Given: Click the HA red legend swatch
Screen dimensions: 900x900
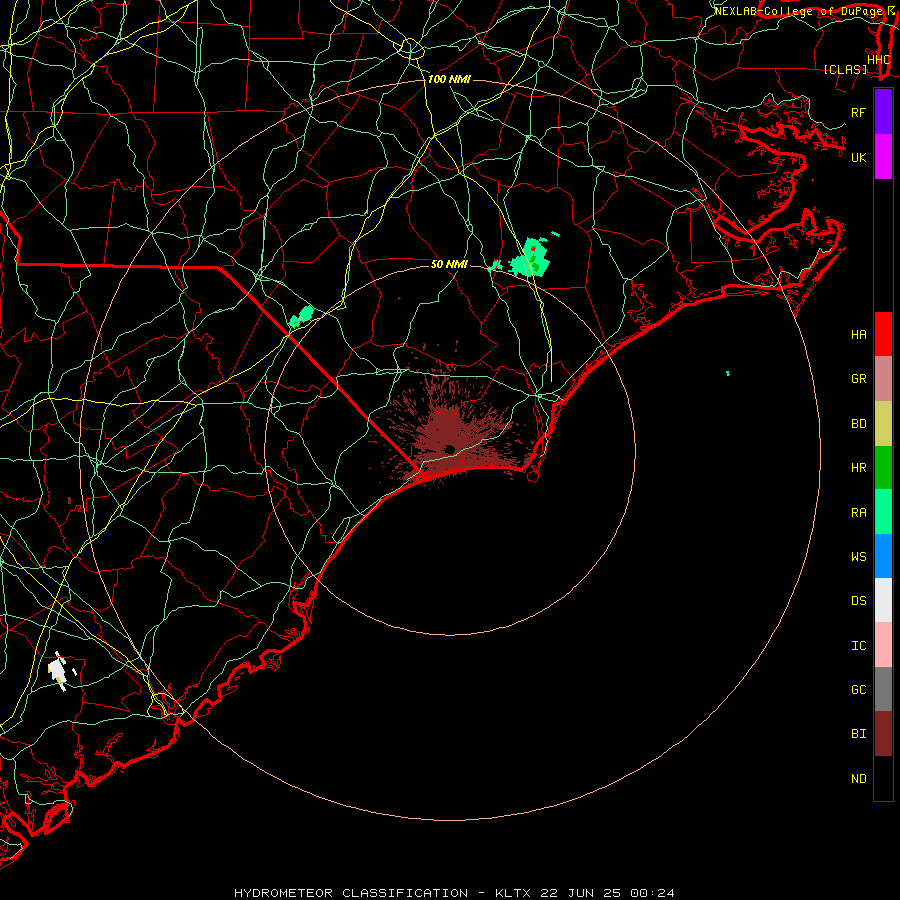Looking at the screenshot, I should tap(883, 334).
